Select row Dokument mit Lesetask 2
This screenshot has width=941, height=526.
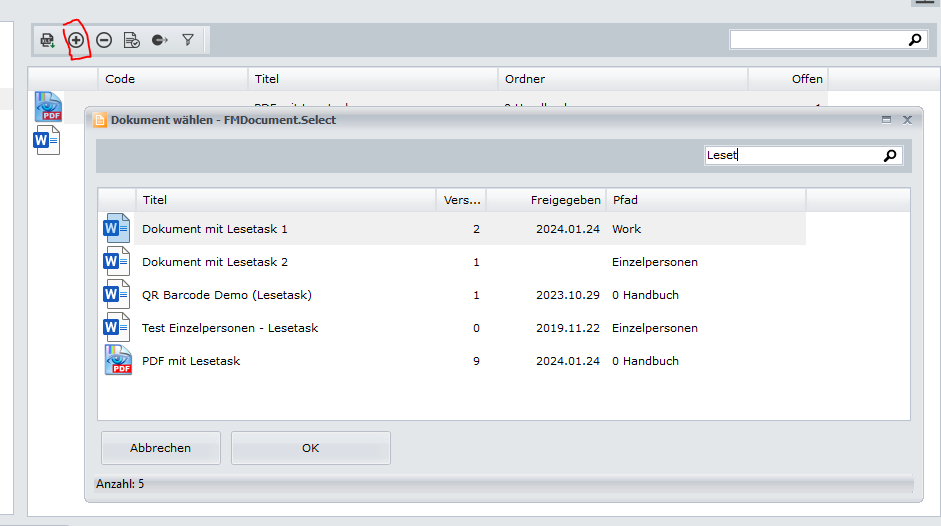[x=452, y=262]
